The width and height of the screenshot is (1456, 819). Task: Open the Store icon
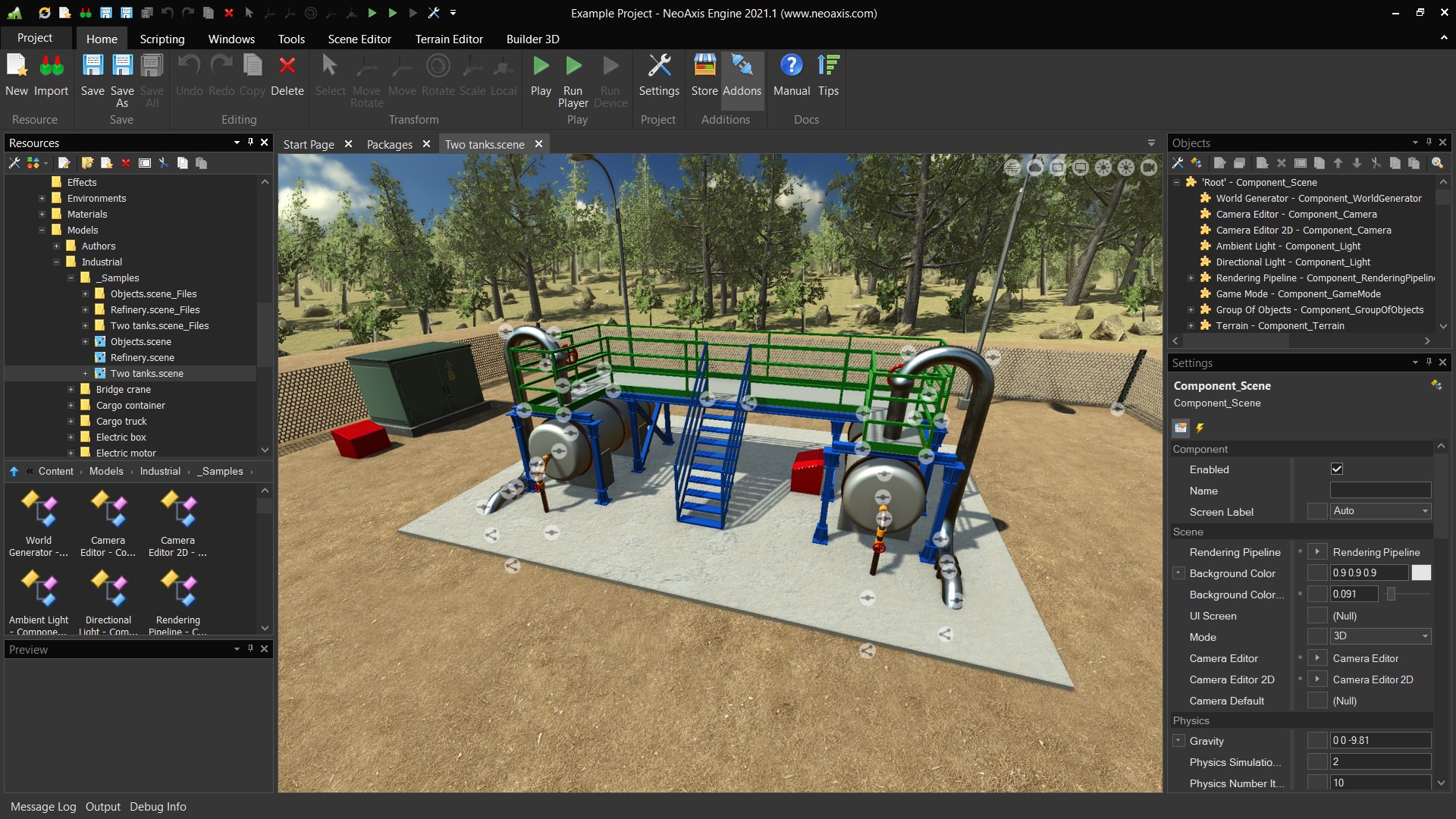[x=704, y=67]
